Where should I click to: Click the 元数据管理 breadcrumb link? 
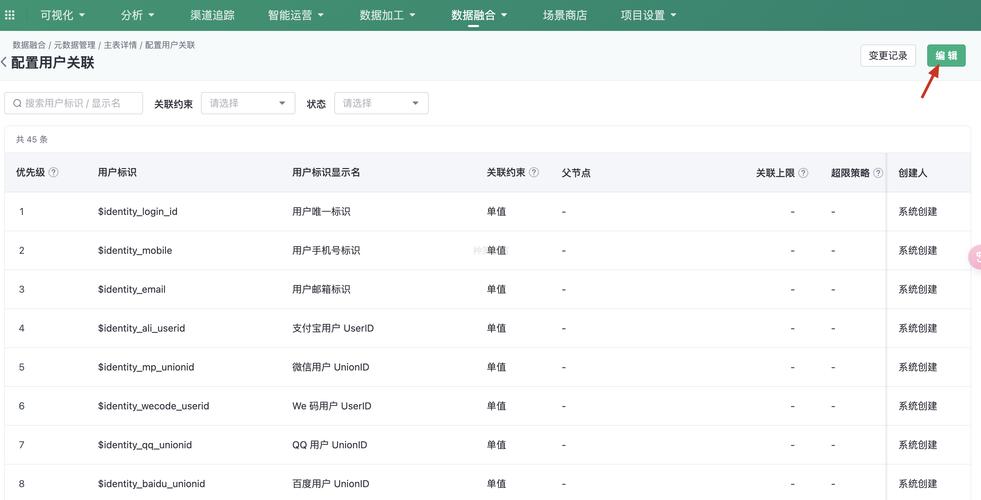pos(74,45)
